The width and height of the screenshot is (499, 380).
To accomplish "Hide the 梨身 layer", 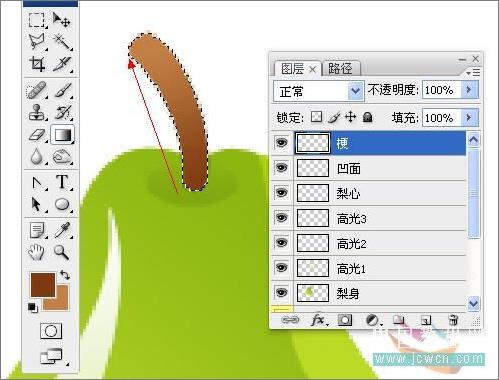I will 282,293.
